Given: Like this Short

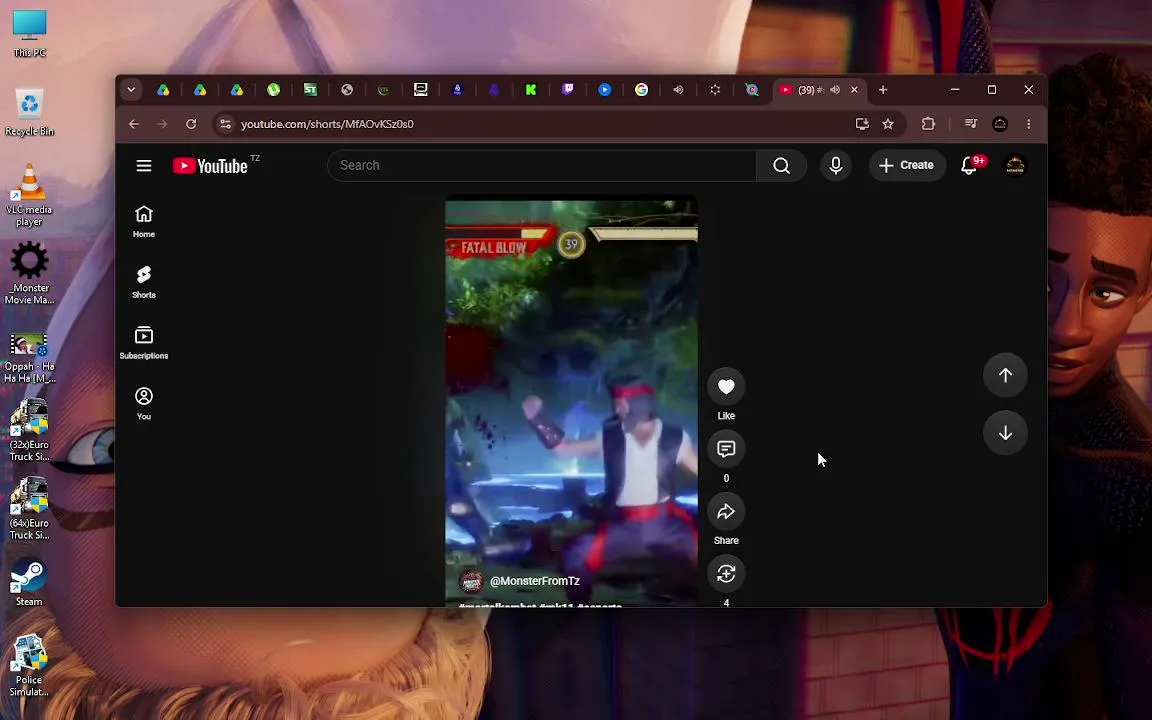Looking at the screenshot, I should (726, 386).
